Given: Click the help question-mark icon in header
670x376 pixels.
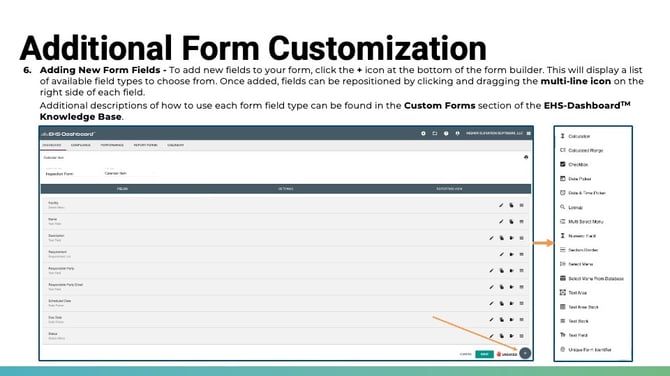Looking at the screenshot, I should pos(446,133).
